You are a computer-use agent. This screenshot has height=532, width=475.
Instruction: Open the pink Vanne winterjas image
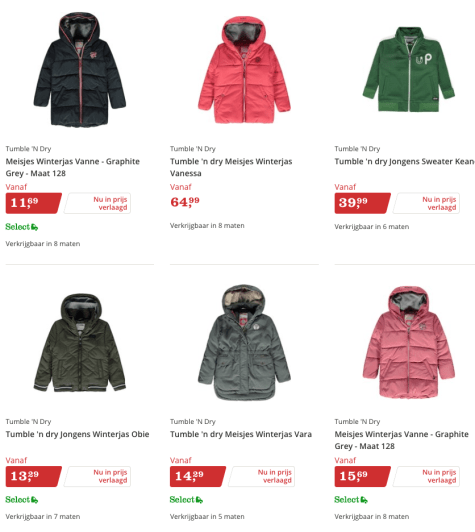click(x=409, y=343)
